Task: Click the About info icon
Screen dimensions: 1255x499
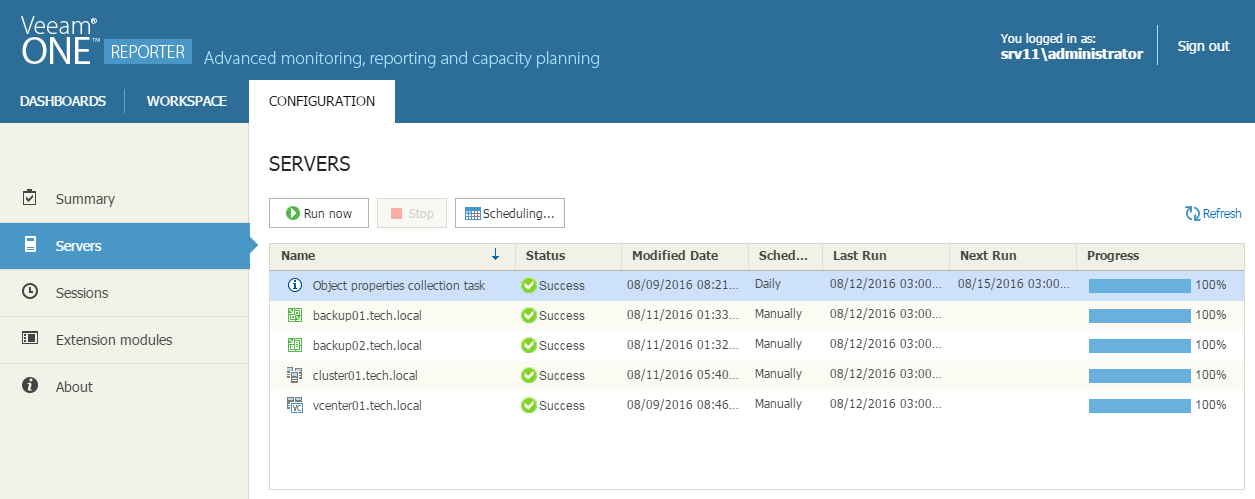Action: [30, 386]
